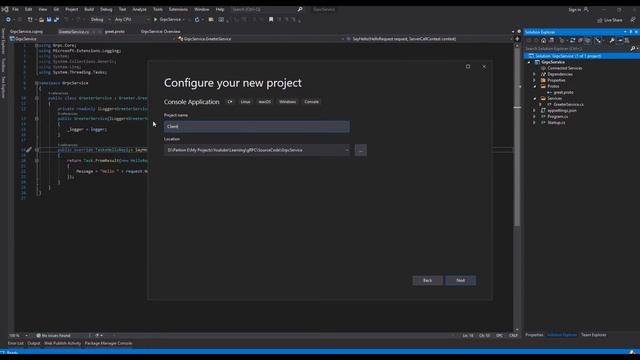Collapse the Services folder
The image size is (640, 360).
534,98
